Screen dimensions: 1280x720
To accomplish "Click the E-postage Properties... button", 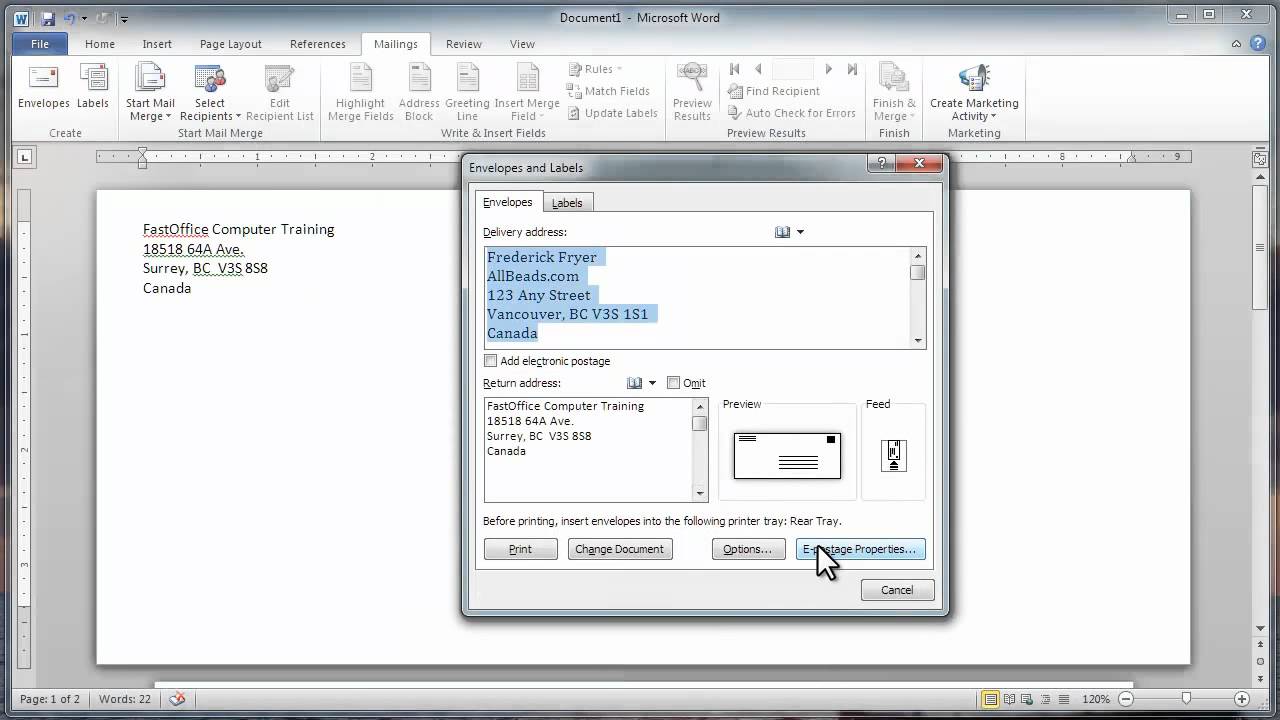I will click(860, 549).
